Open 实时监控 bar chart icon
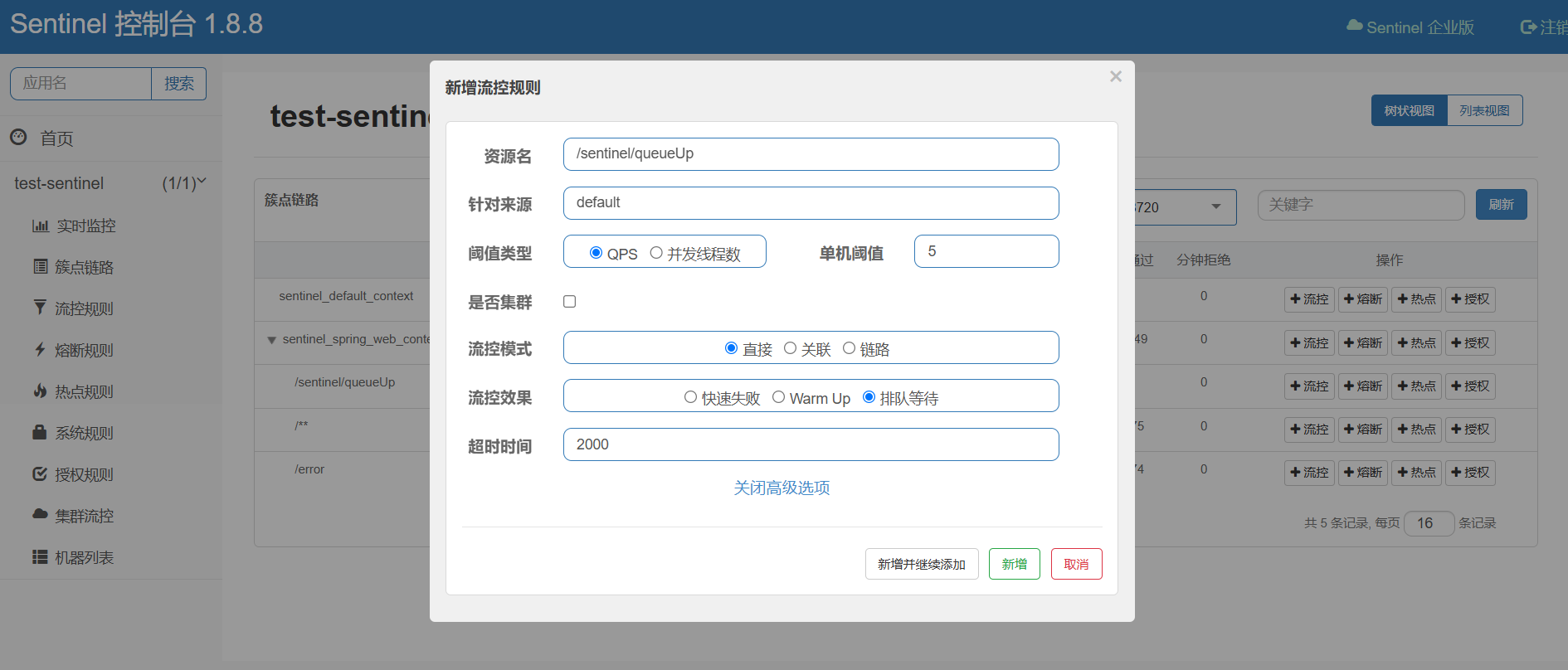Image resolution: width=1568 pixels, height=670 pixels. tap(40, 226)
